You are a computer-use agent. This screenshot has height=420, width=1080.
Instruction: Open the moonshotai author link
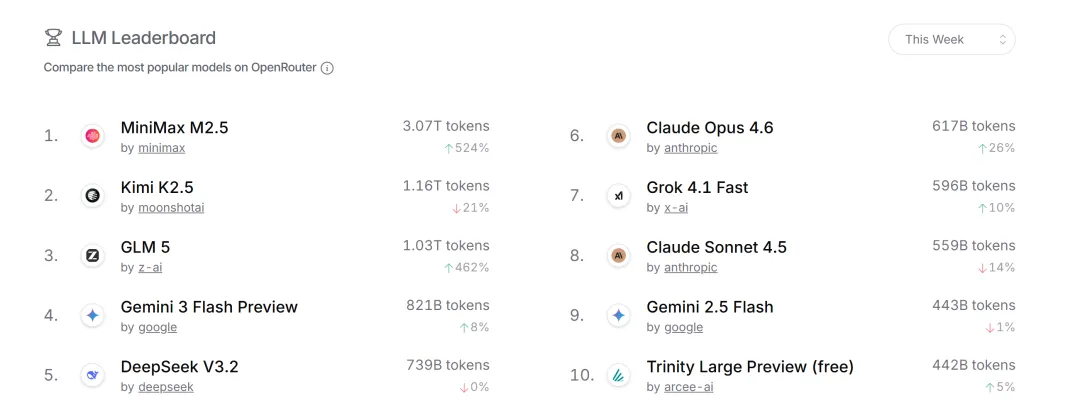(x=170, y=208)
